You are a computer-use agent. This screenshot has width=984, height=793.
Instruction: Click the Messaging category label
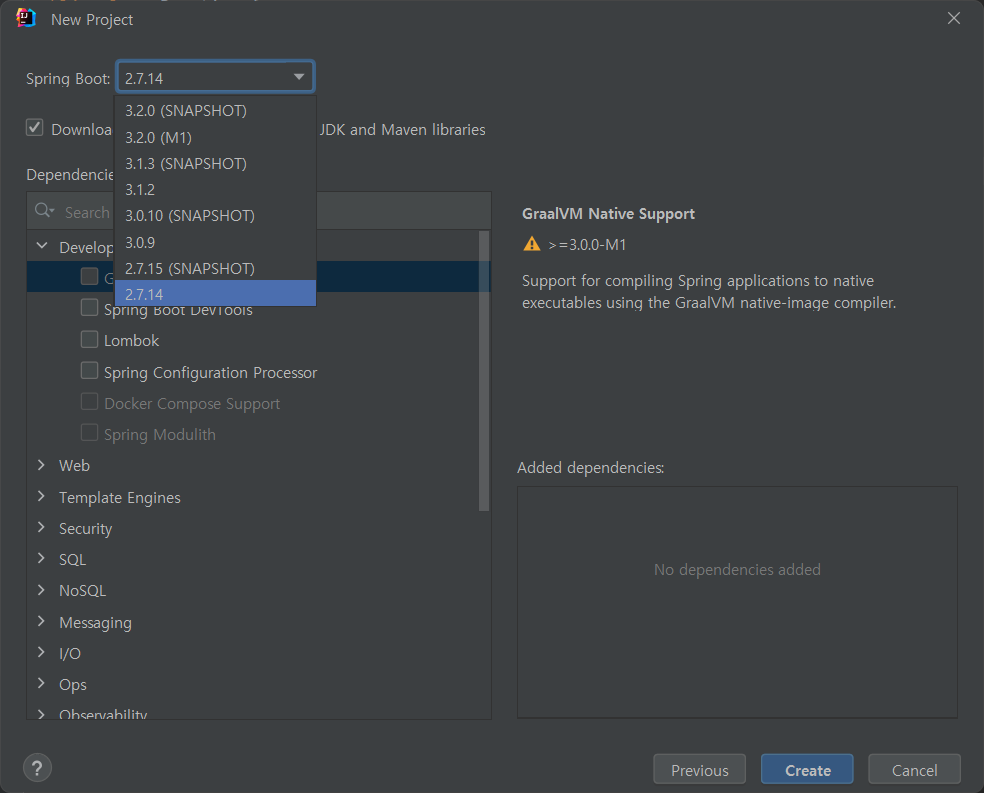[95, 622]
